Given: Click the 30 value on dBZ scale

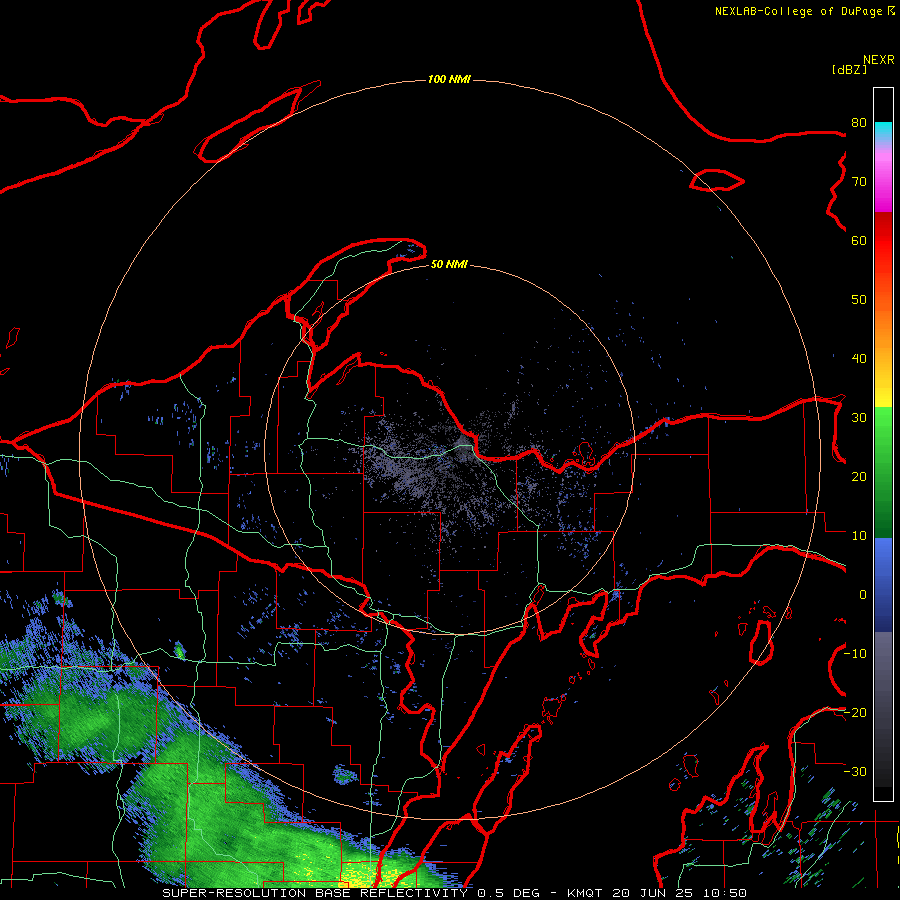Looking at the screenshot, I should (x=859, y=418).
